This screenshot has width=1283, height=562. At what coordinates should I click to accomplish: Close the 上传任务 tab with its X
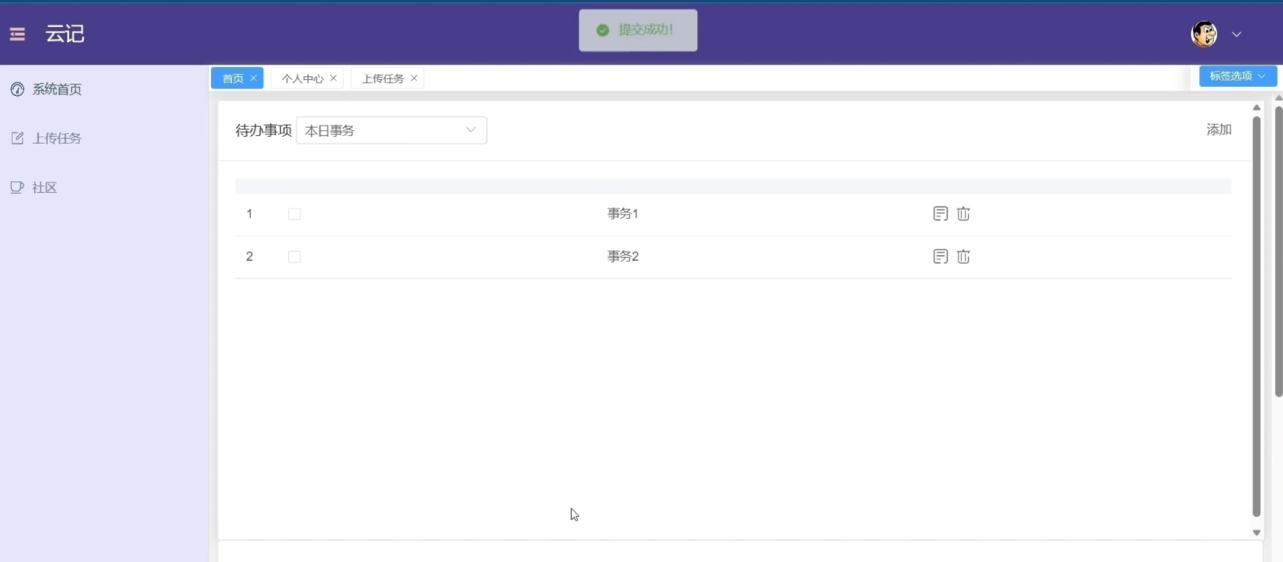pos(414,78)
